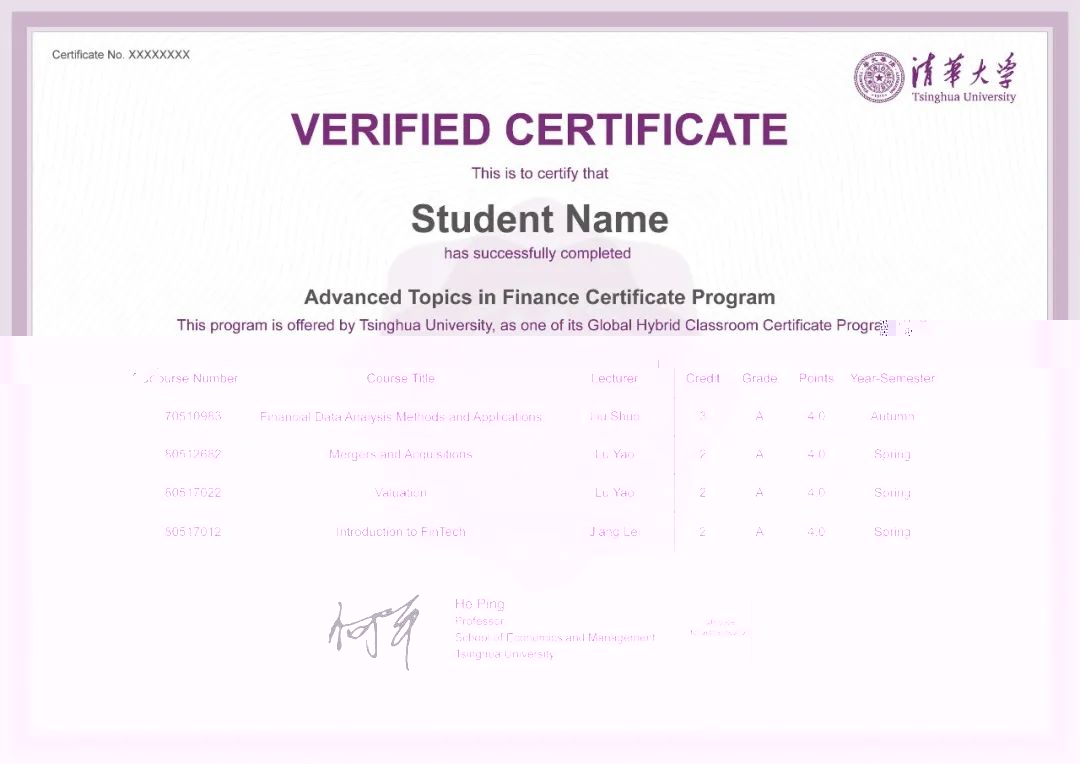Click the credit "3" in Financial Data Analysis row
The height and width of the screenshot is (764, 1080).
[703, 416]
